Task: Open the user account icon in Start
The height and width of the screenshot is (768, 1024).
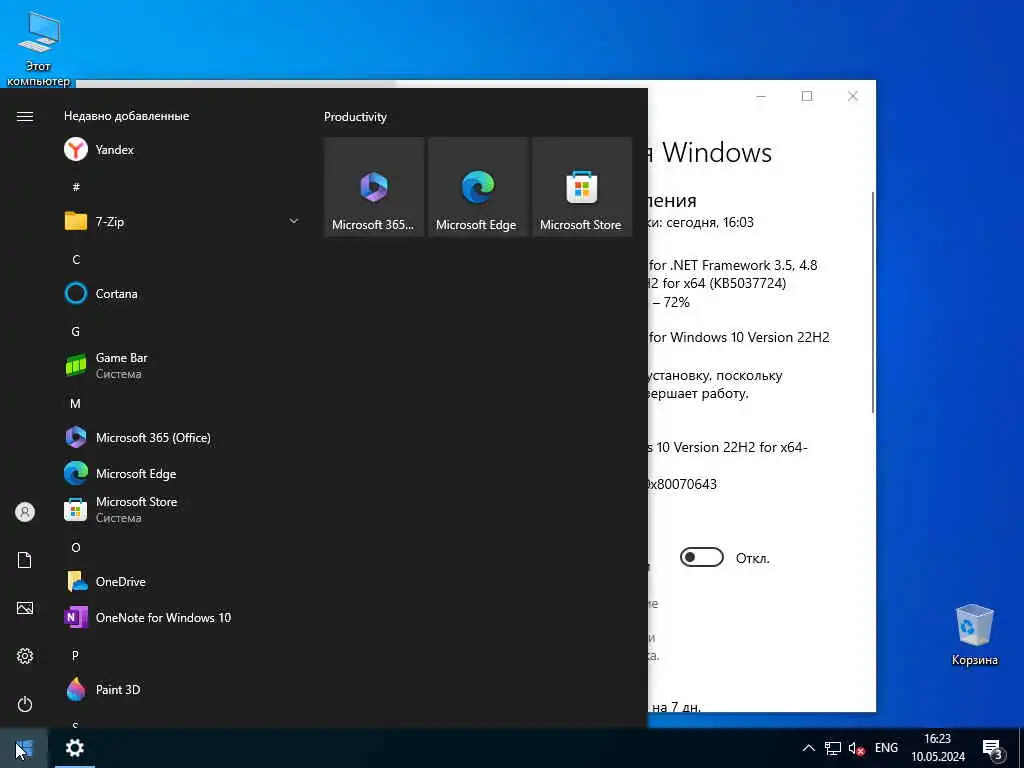Action: (25, 512)
